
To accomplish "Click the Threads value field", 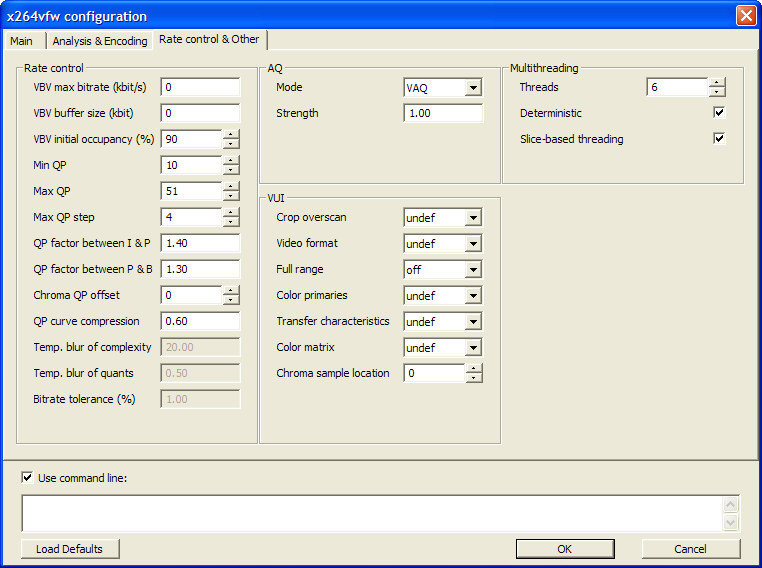I will [x=677, y=87].
